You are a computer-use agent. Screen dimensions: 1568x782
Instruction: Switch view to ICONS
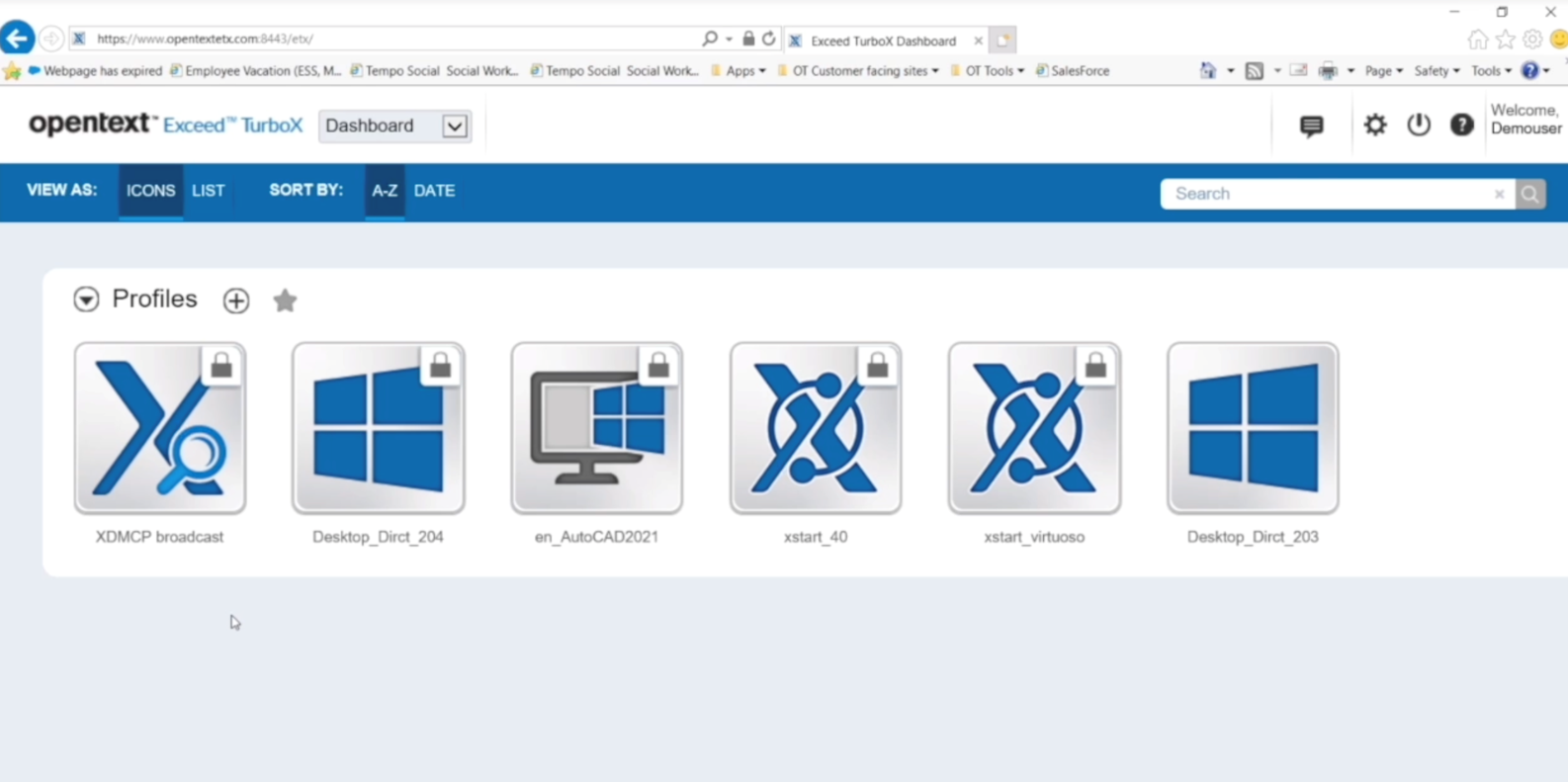point(150,191)
